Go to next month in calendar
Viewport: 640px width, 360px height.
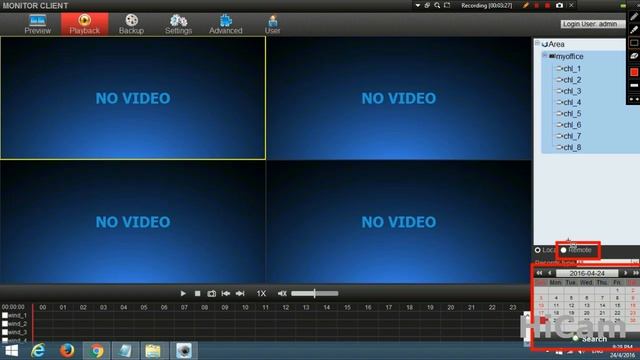(x=625, y=273)
